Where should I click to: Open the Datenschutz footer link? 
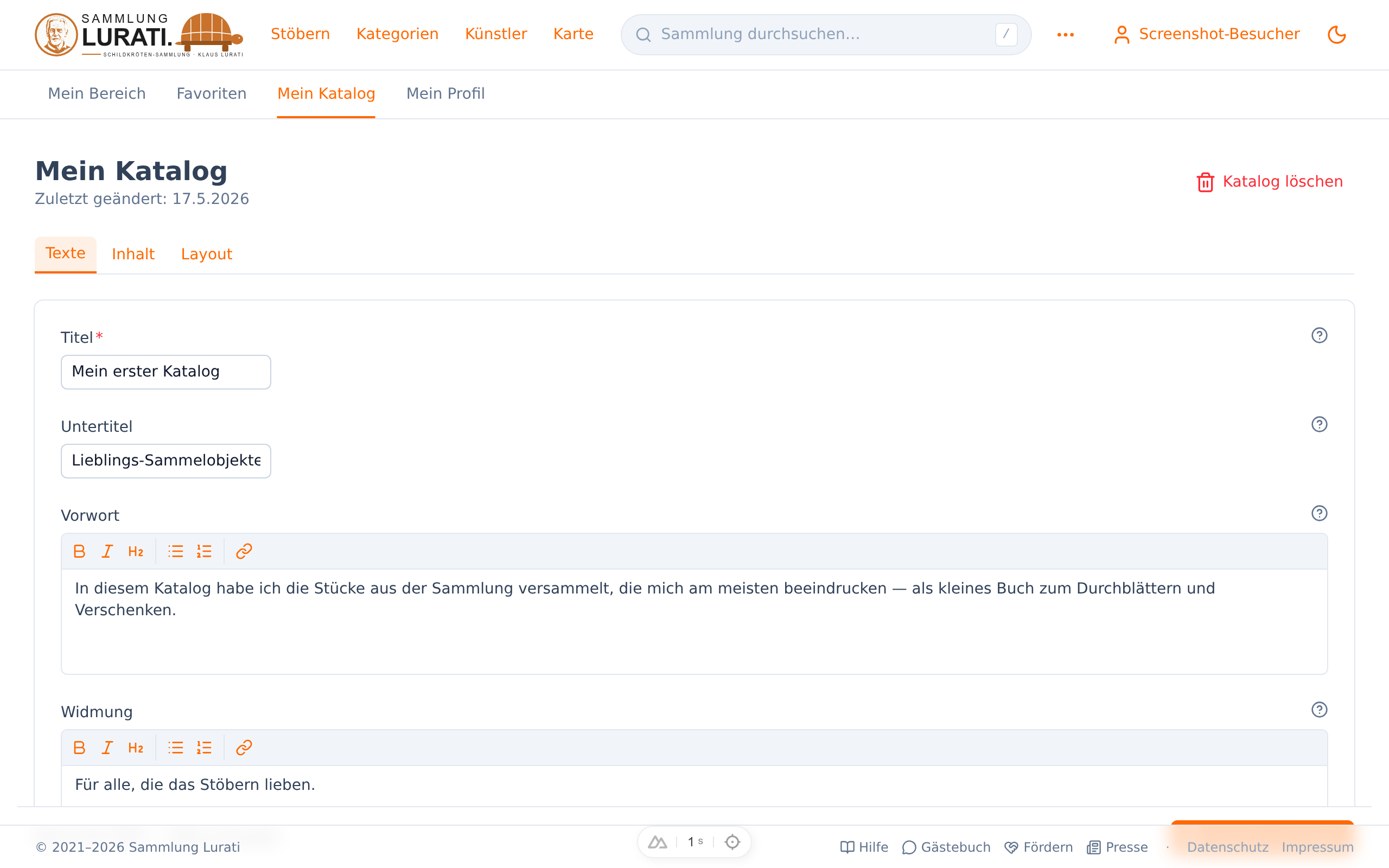point(1228,848)
